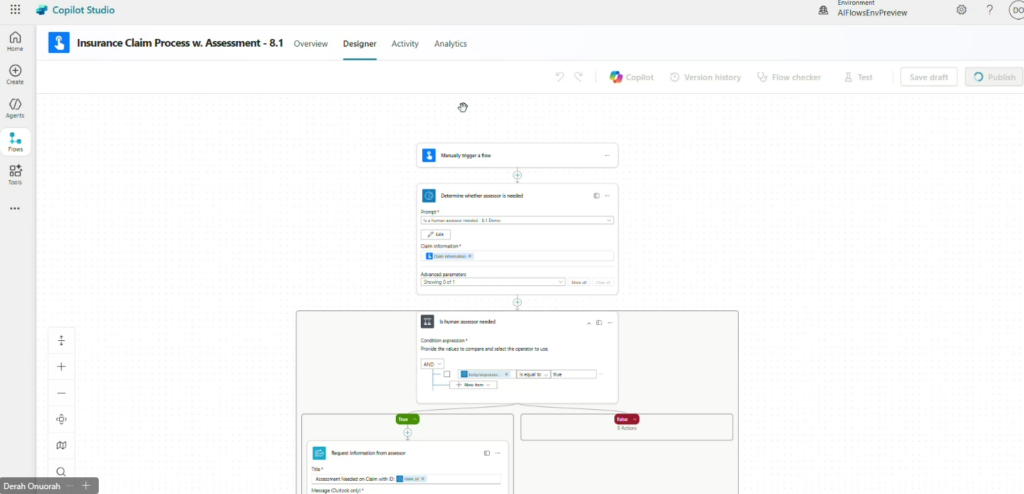Switch to the Activity tab

(405, 44)
